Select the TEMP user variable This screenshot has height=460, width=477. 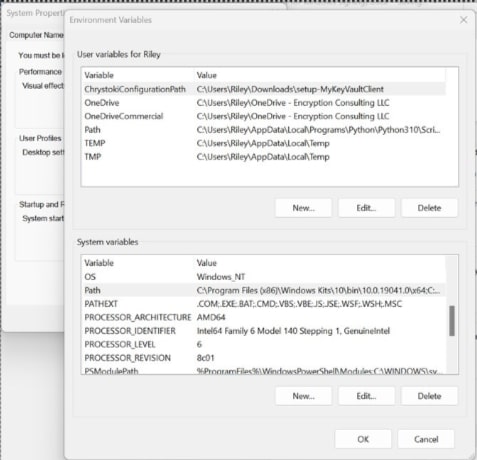[x=263, y=143]
